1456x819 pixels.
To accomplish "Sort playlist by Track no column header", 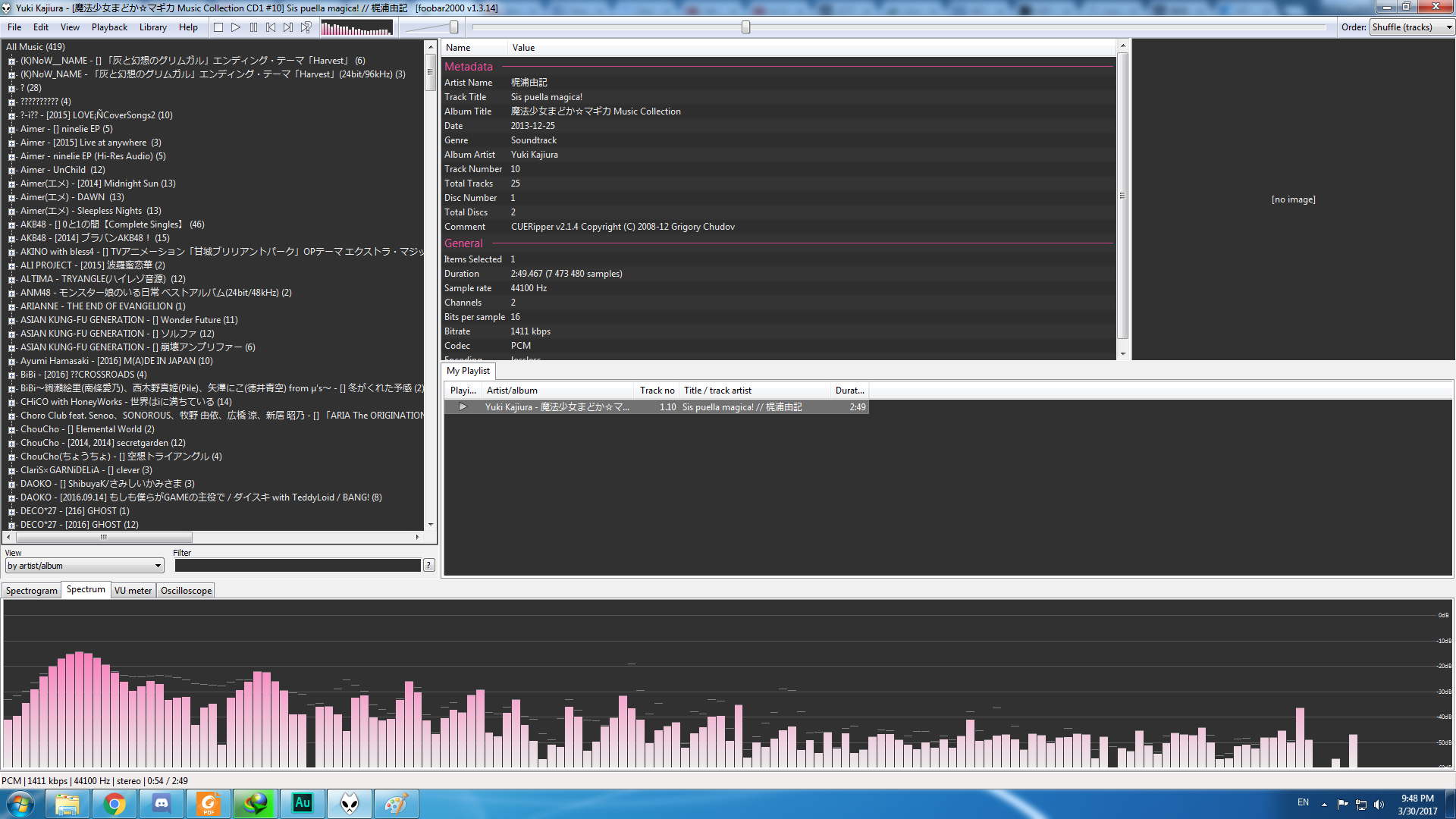I will tap(657, 391).
